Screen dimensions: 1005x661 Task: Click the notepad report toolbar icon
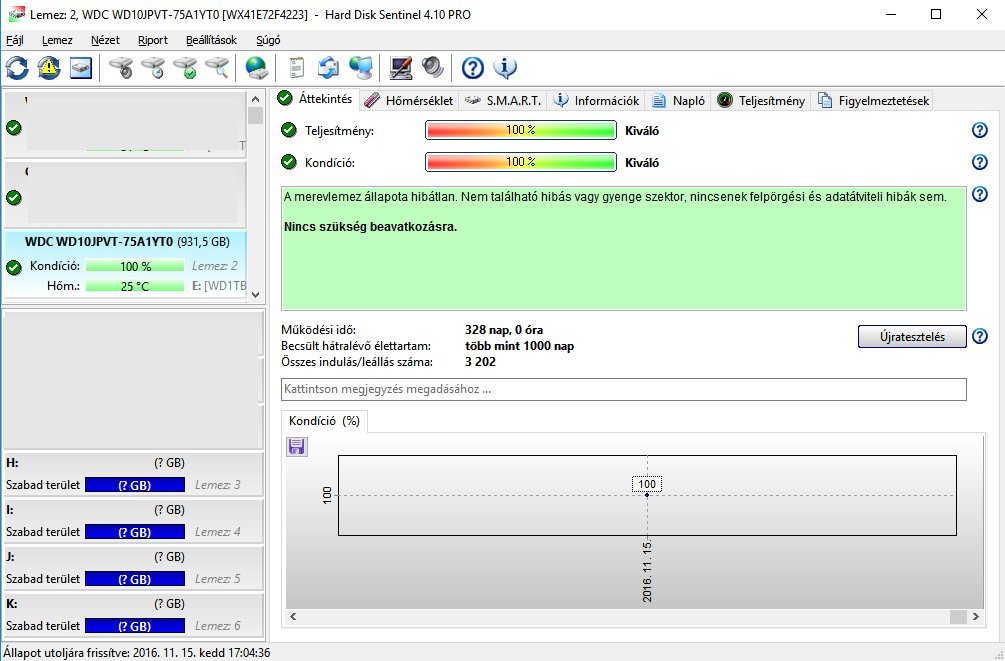[296, 67]
